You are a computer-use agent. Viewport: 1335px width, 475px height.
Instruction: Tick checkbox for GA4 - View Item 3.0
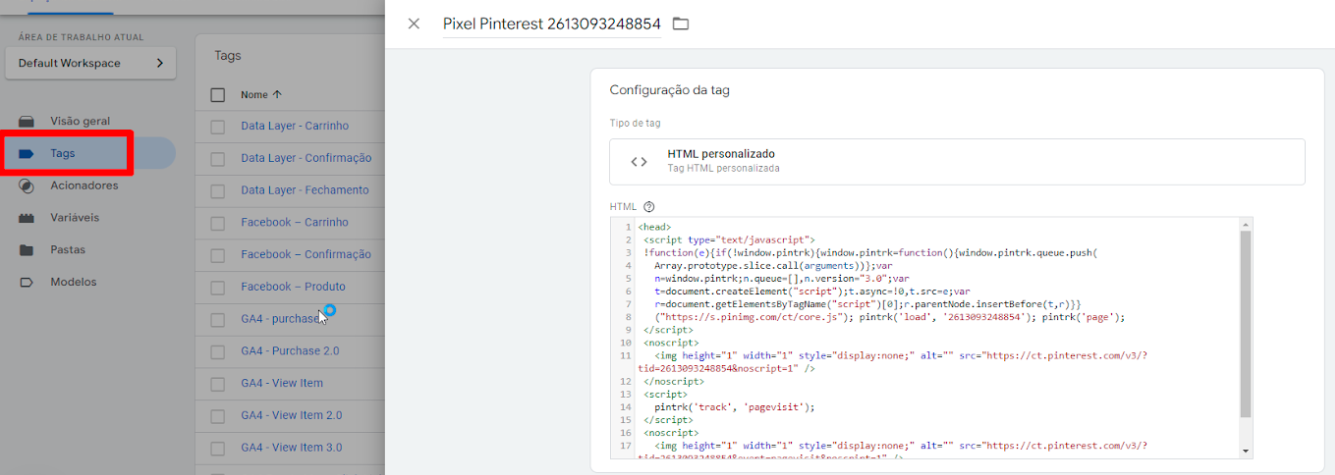click(x=218, y=448)
